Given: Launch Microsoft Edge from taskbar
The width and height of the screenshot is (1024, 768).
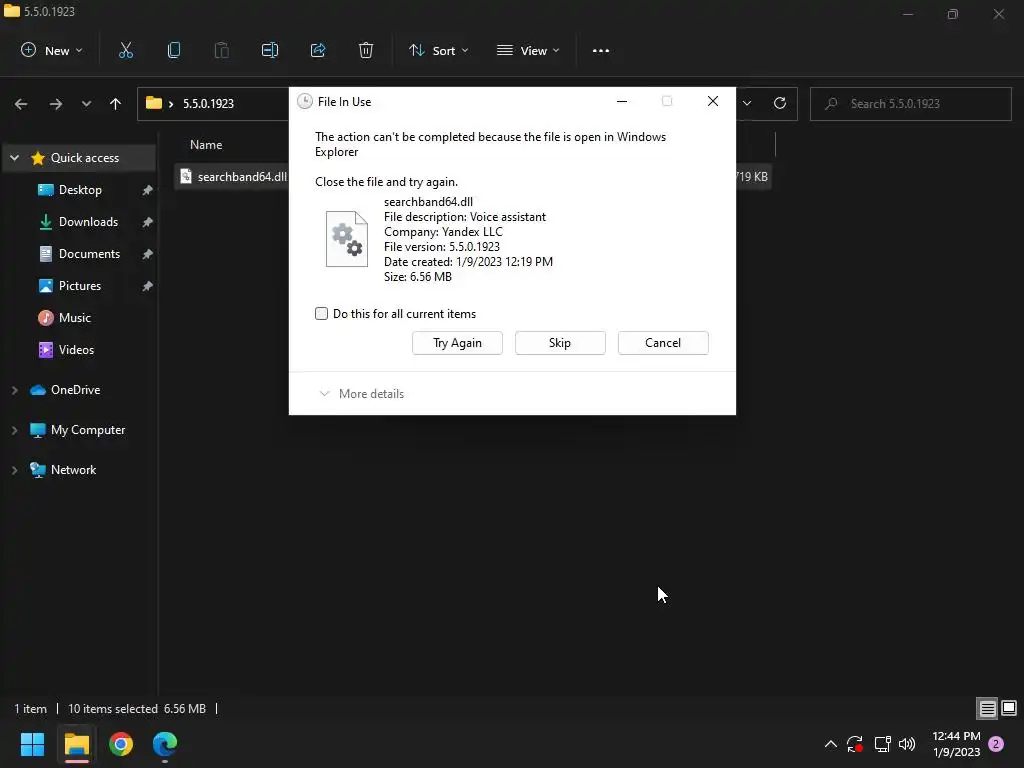Looking at the screenshot, I should 165,744.
